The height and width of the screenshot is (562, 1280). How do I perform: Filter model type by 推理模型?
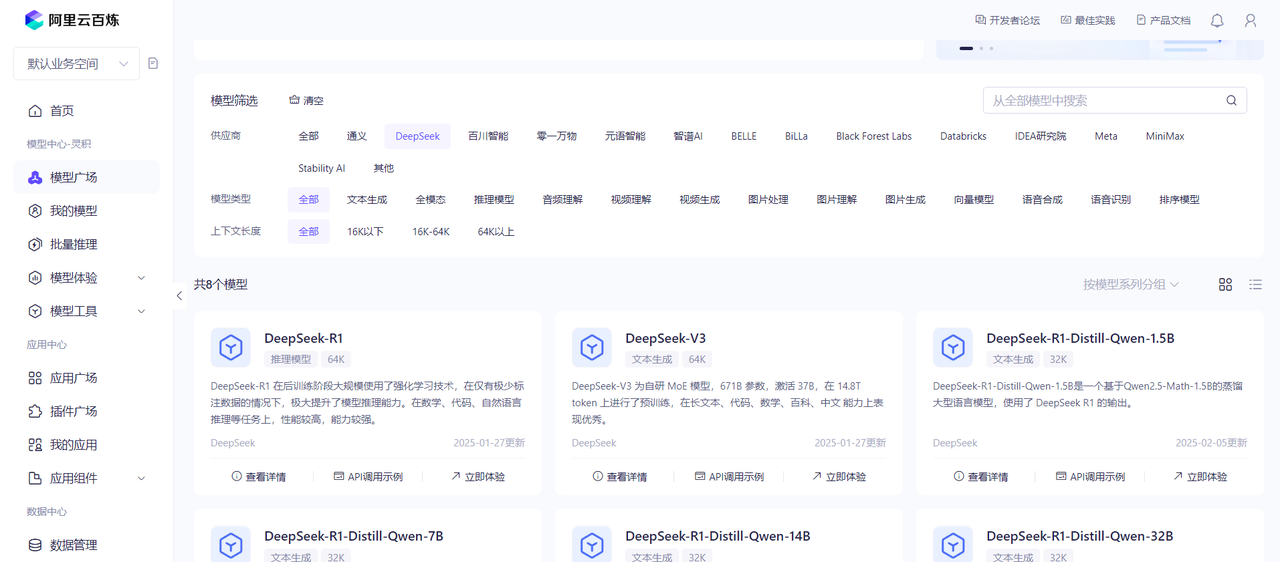click(x=494, y=200)
